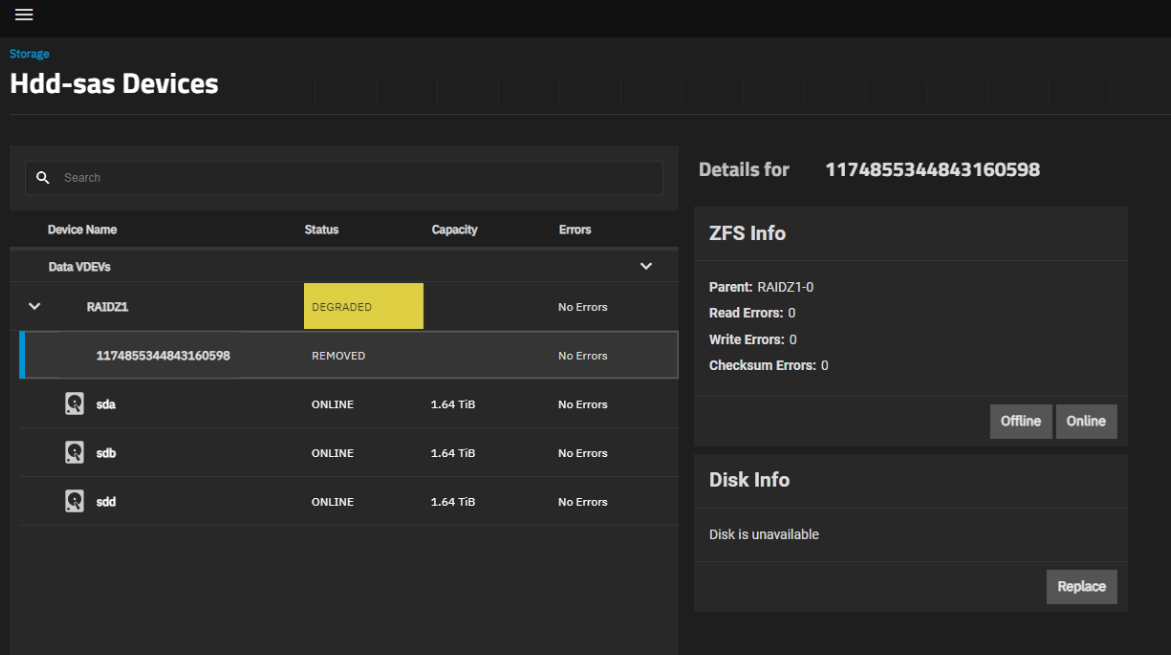Click the sdb disk icon
The image size is (1171, 655).
74,453
